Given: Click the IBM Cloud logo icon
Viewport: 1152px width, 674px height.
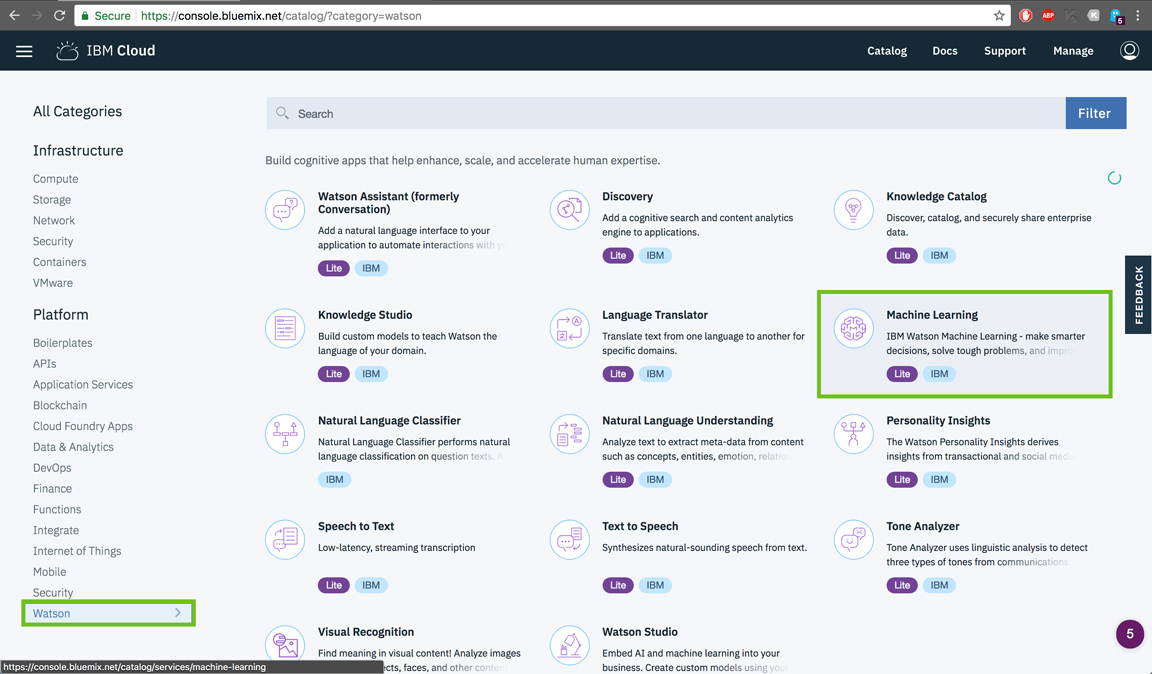Looking at the screenshot, I should click(67, 51).
